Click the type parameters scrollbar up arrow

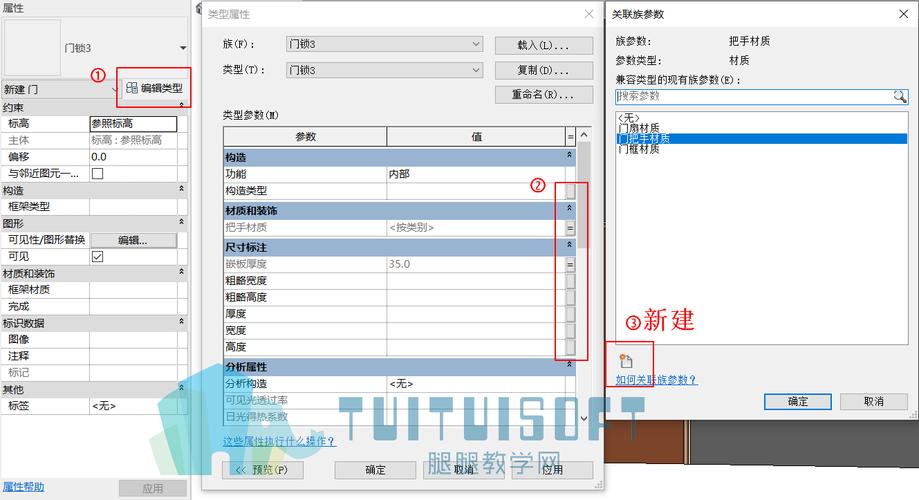[x=584, y=135]
